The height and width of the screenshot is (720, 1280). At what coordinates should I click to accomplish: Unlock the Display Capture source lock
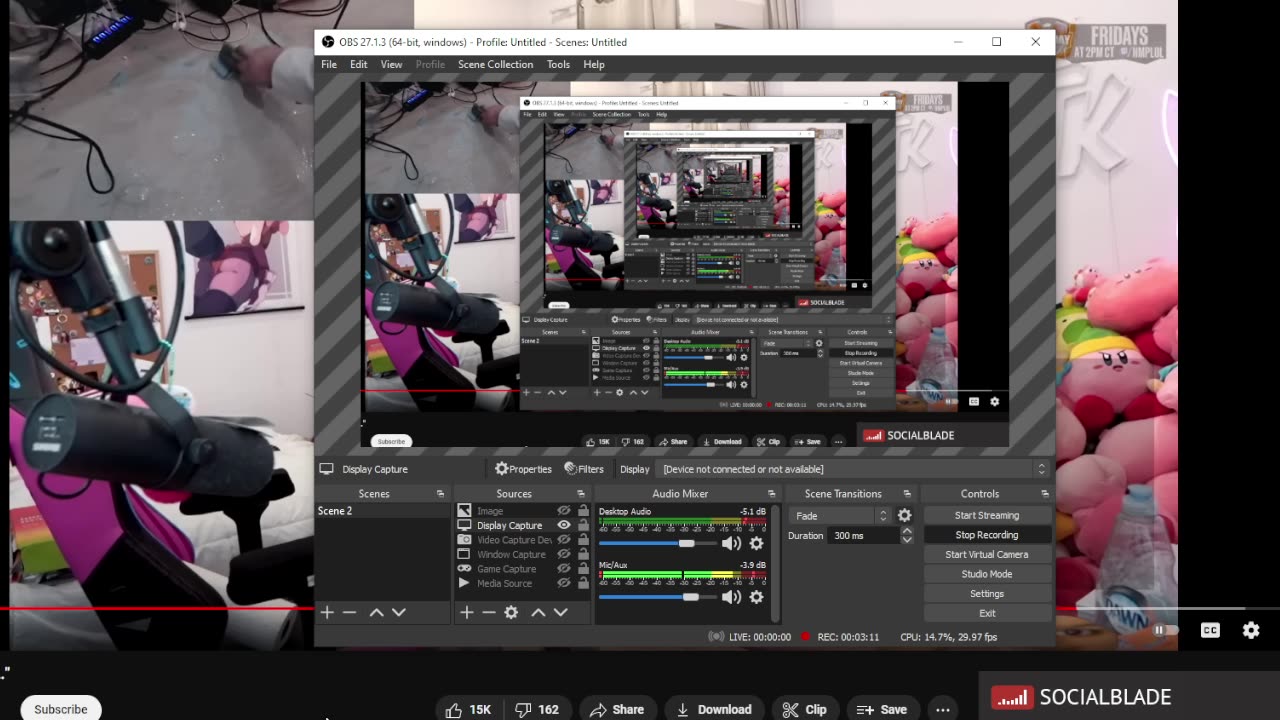click(583, 525)
